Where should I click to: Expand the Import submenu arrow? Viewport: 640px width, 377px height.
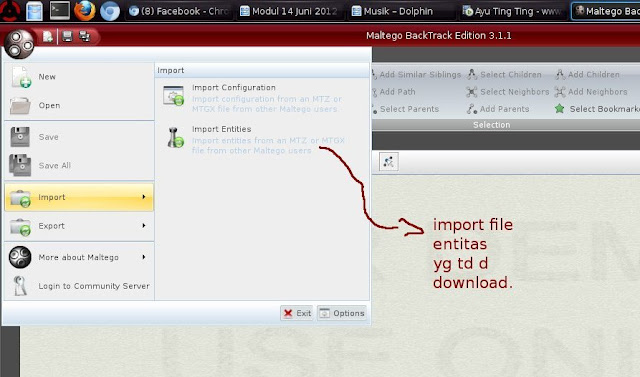pos(144,197)
